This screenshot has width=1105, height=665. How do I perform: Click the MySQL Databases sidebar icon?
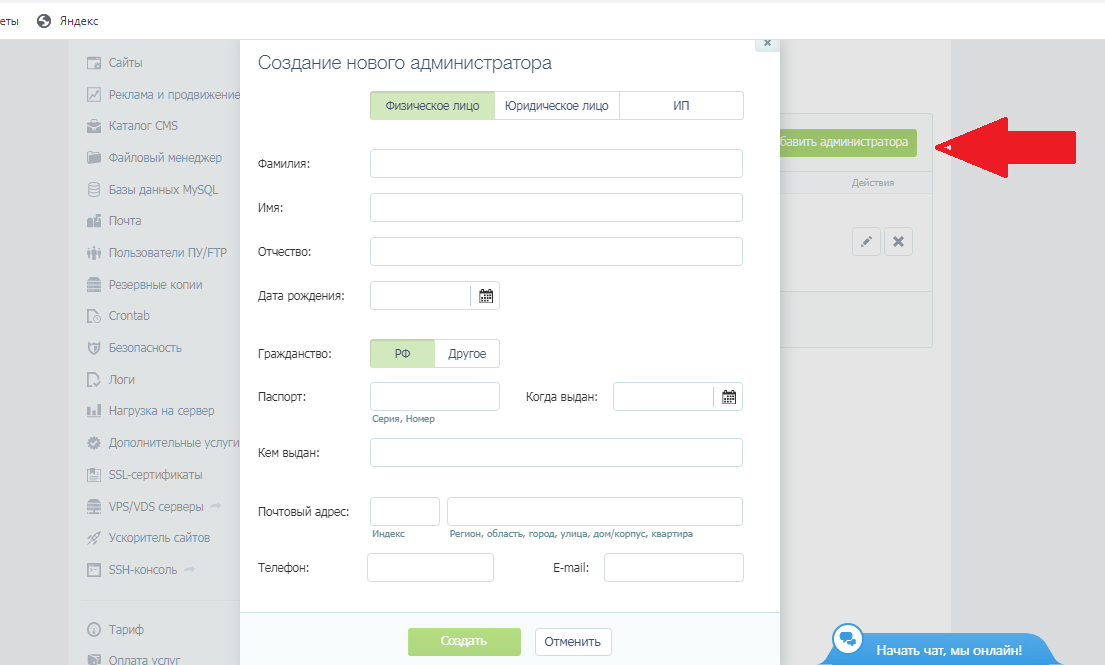pyautogui.click(x=94, y=189)
